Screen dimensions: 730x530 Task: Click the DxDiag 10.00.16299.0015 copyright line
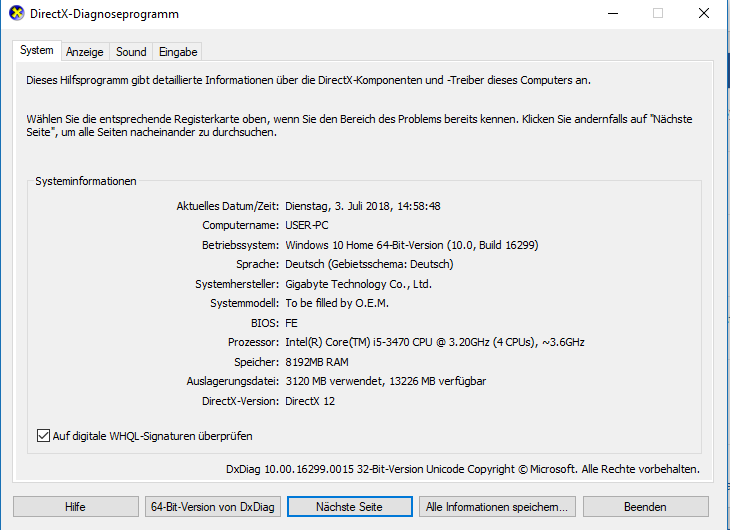(463, 469)
